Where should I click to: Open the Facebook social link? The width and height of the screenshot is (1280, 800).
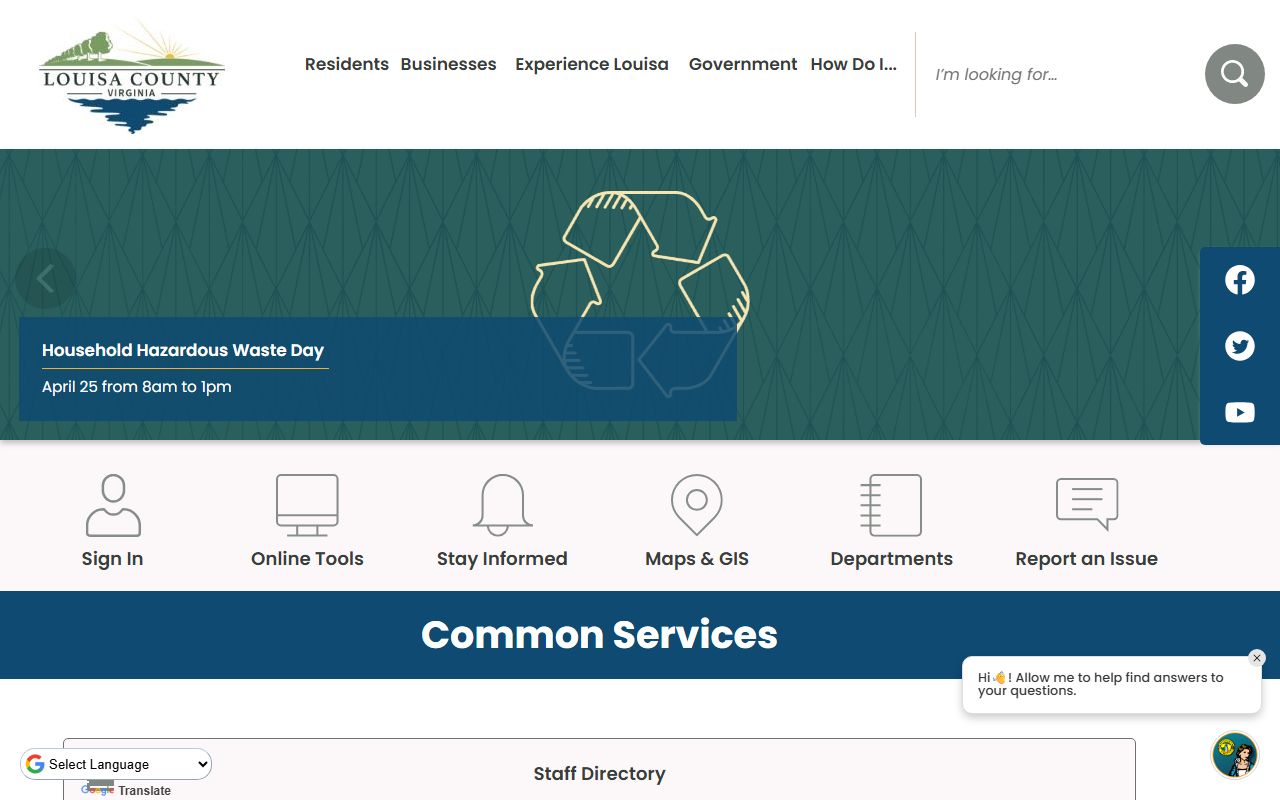[1239, 280]
